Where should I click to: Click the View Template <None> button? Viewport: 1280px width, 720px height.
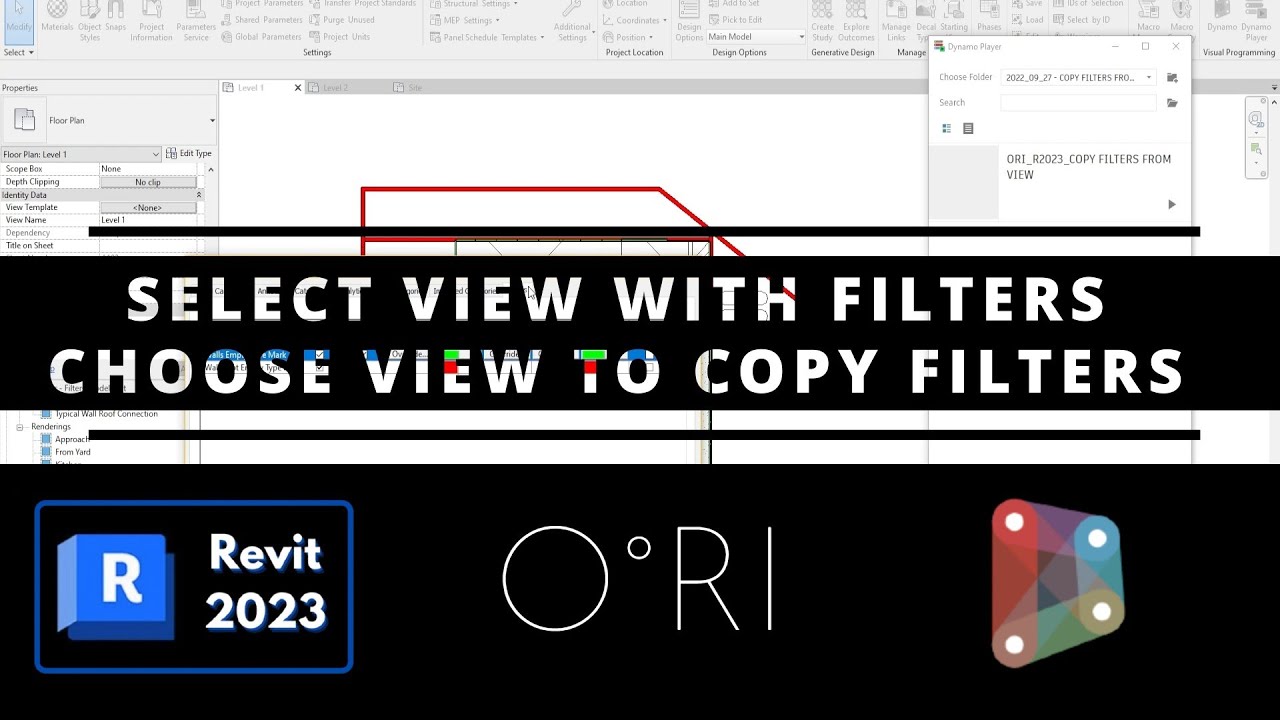[148, 208]
